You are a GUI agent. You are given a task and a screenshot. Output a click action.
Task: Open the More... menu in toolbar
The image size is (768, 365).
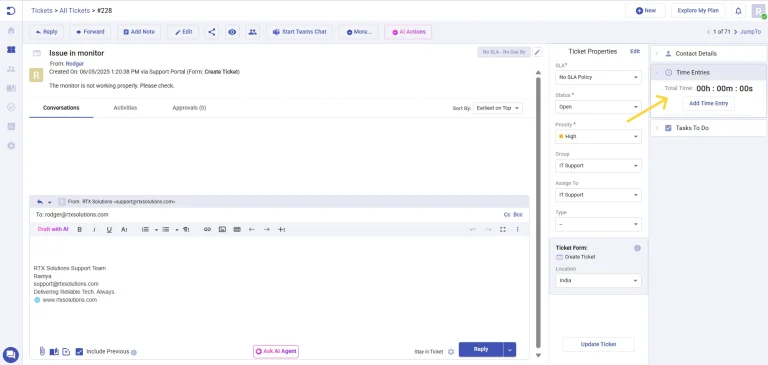tap(359, 32)
